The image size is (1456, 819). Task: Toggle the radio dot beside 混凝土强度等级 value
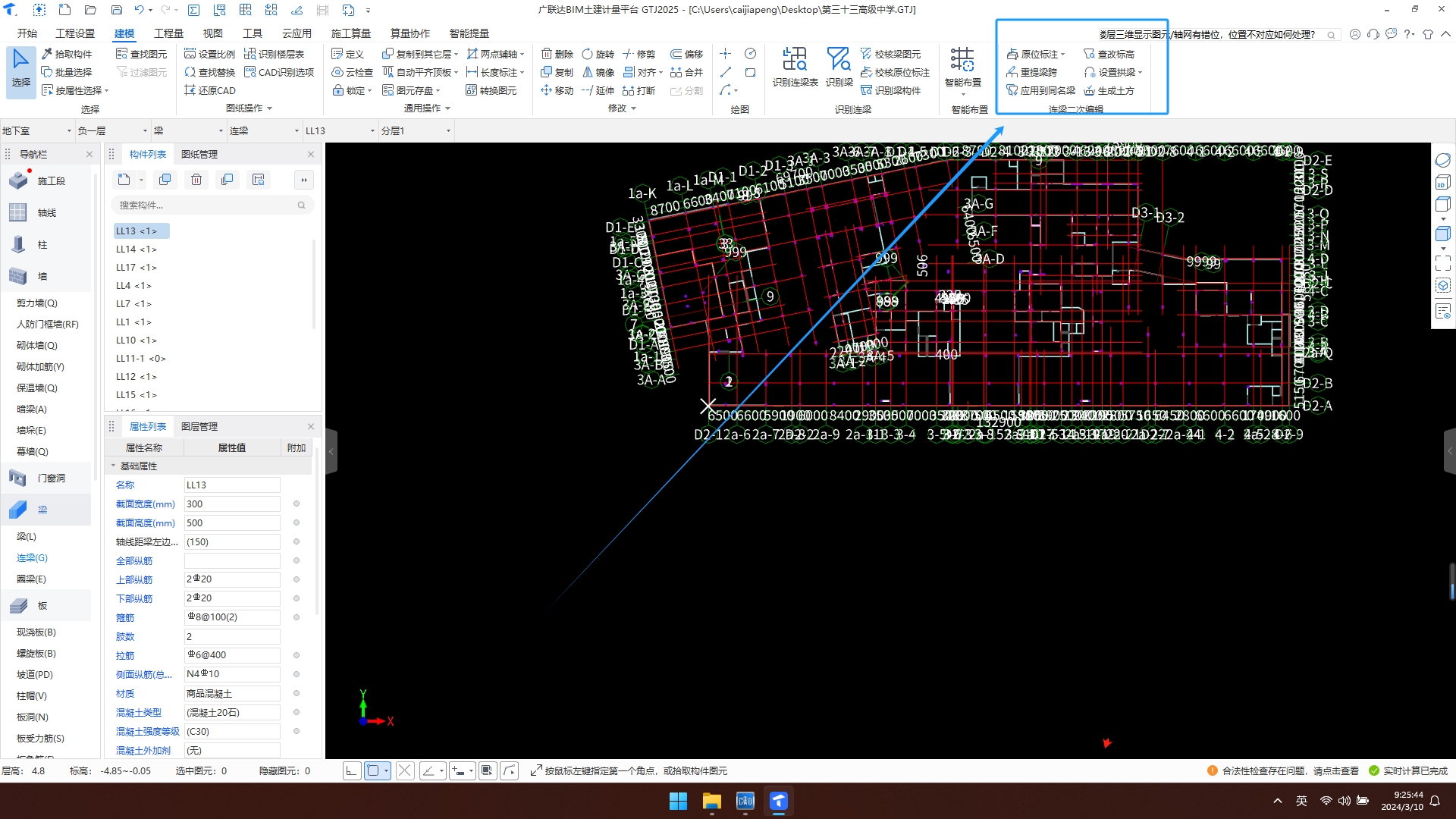[x=297, y=731]
